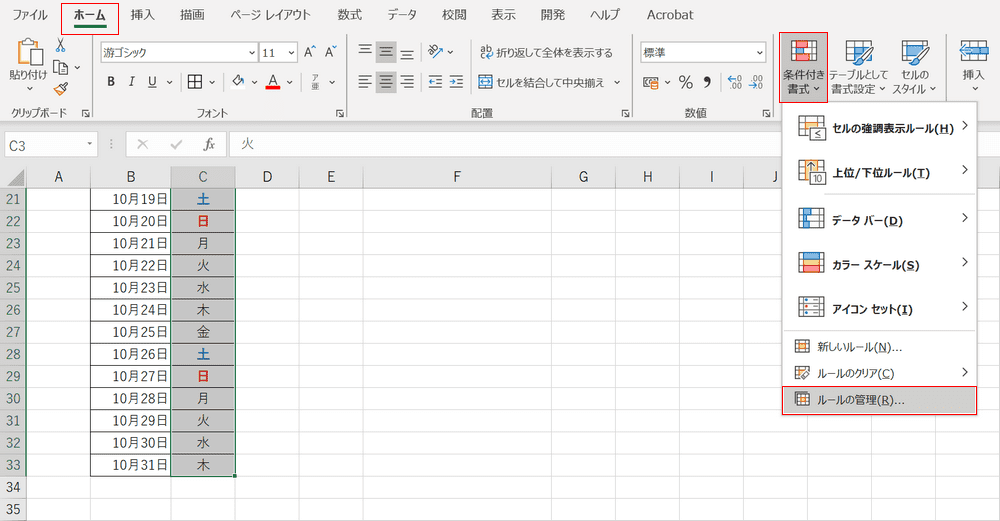Click the increase font size icon

[x=310, y=52]
